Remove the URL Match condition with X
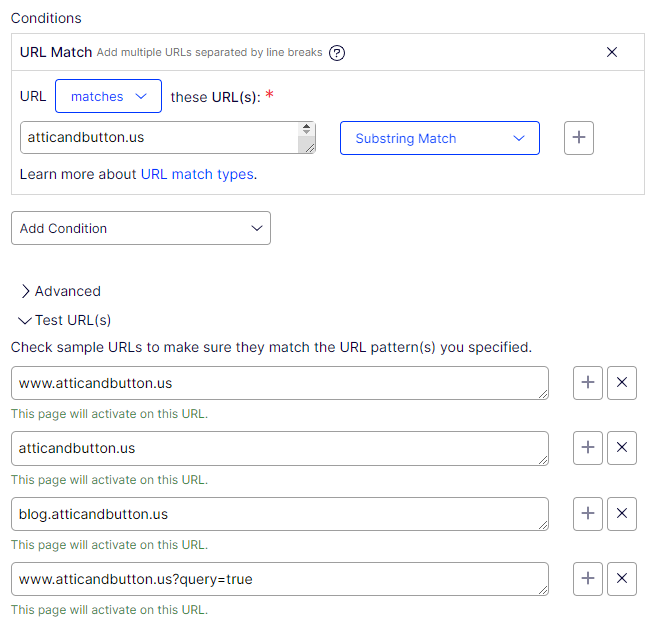 point(612,52)
